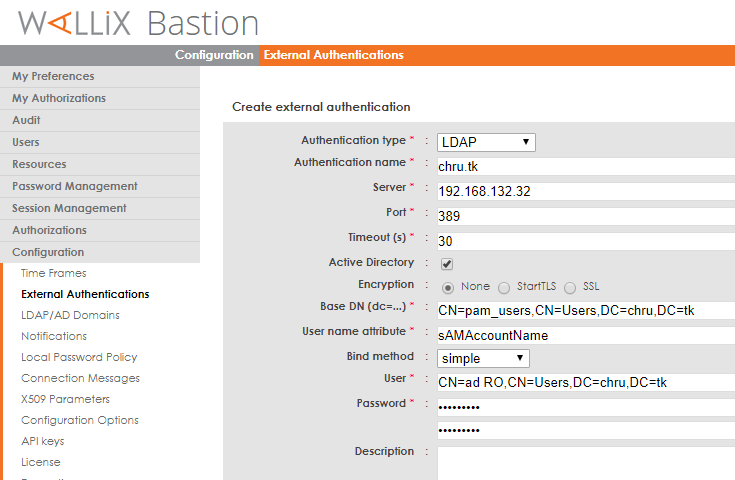Go to LDAP/AD Domains page
735x480 pixels.
pos(70,315)
